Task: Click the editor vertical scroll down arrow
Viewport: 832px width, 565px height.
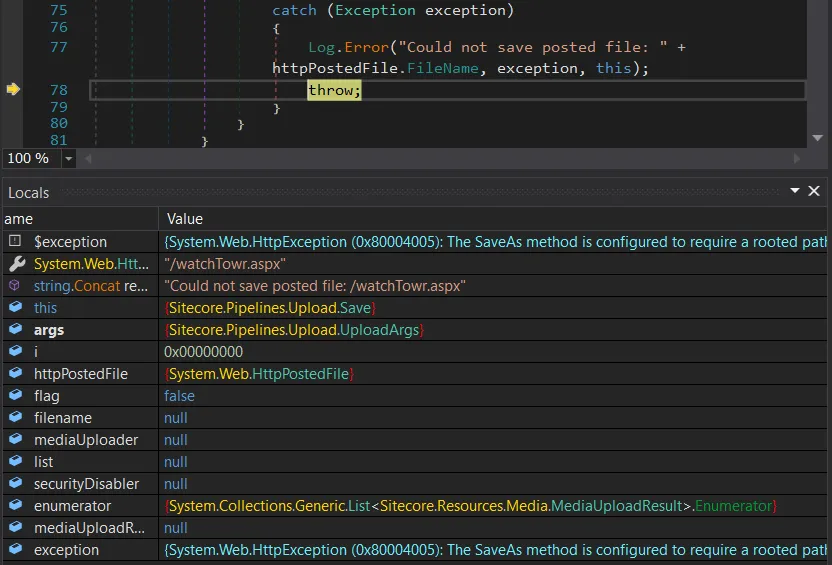Action: pos(818,138)
